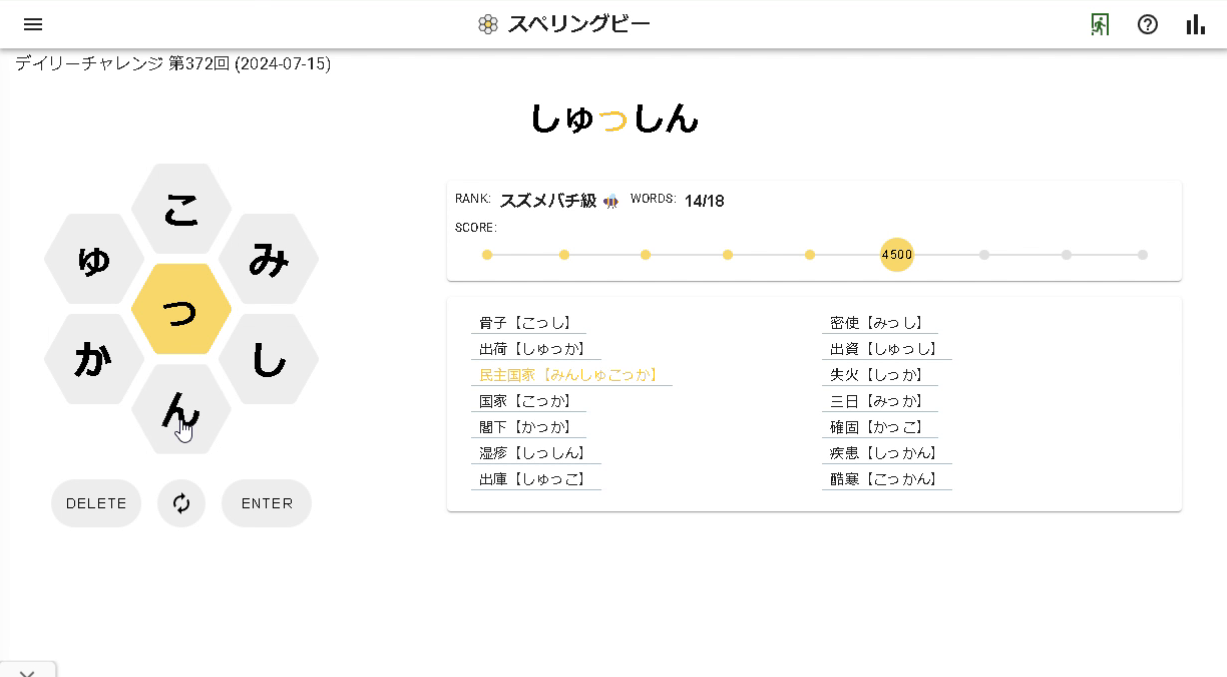The image size is (1227, 677).
Task: Select the center yellow っ hexagon
Action: click(181, 310)
